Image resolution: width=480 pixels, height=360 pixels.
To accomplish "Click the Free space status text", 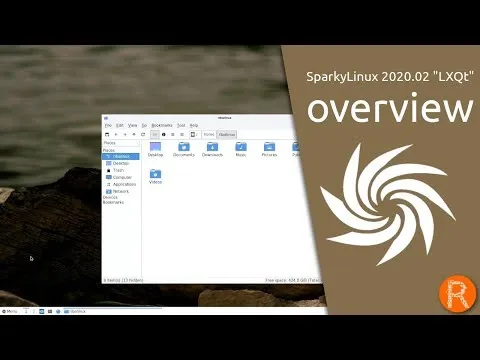I will pyautogui.click(x=293, y=280).
